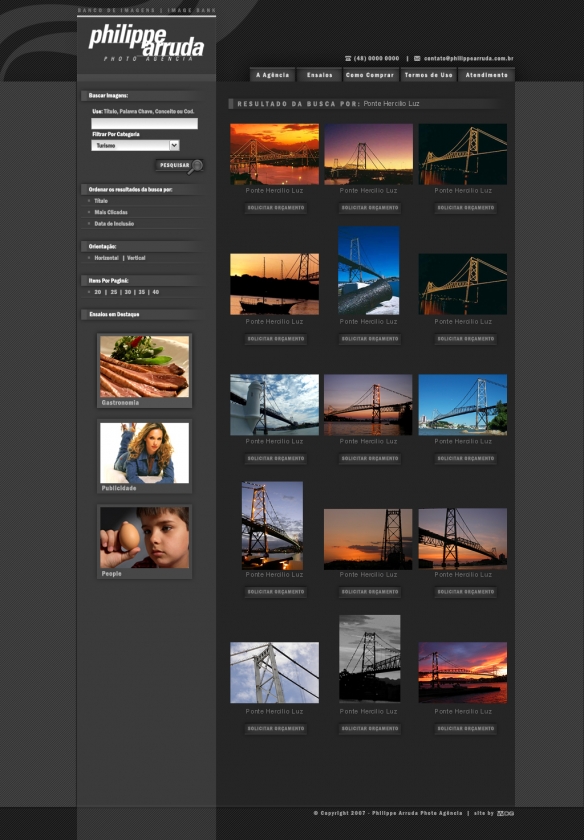The height and width of the screenshot is (840, 584).
Task: Request quote under the black-and-white bridge photo
Action: pos(370,729)
